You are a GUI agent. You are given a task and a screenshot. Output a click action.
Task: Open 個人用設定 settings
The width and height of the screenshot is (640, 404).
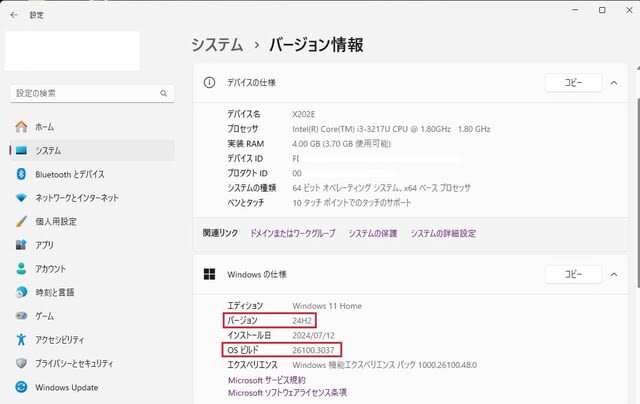(56, 222)
